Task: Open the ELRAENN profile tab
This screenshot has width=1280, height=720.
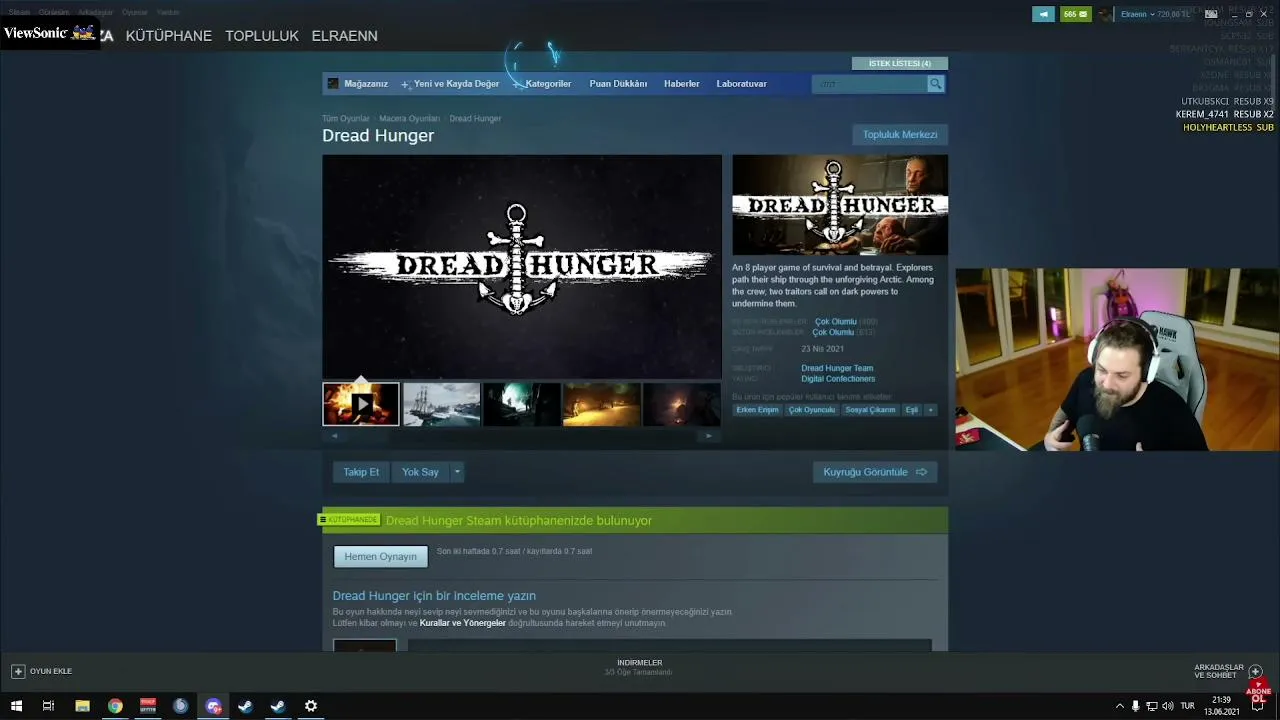Action: click(345, 36)
